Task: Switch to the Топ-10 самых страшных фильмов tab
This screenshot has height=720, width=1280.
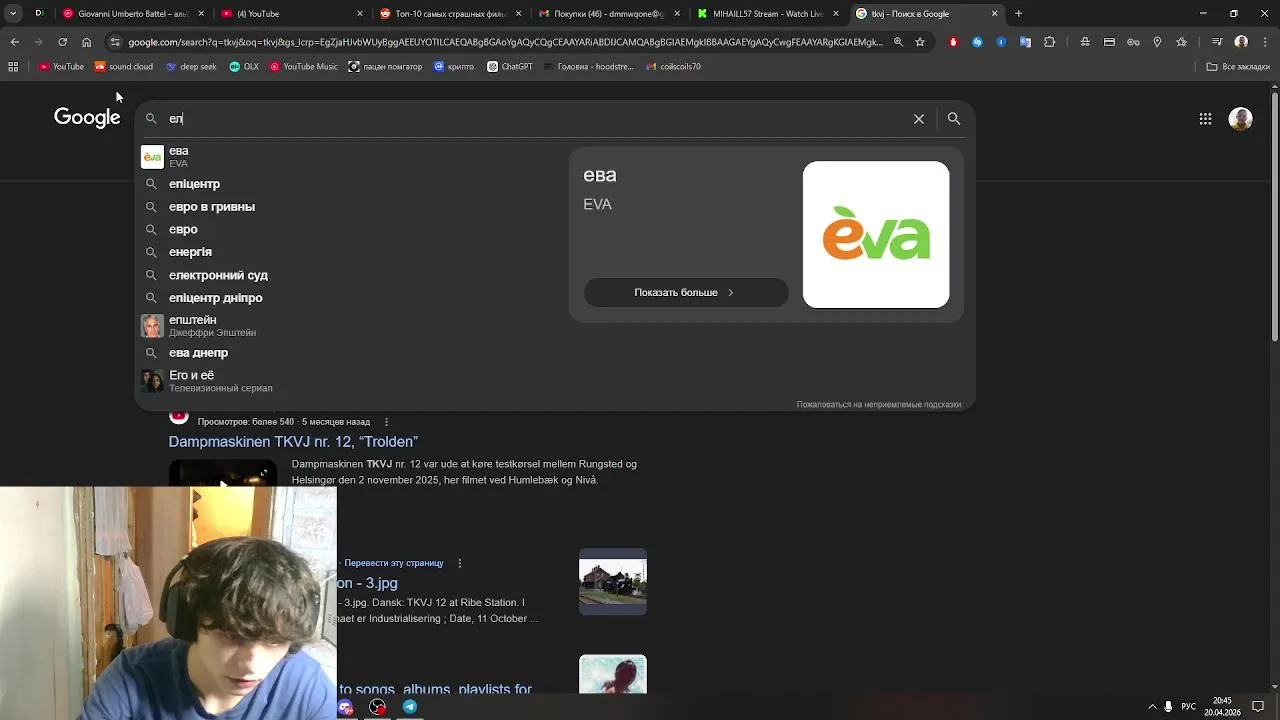Action: tap(450, 14)
